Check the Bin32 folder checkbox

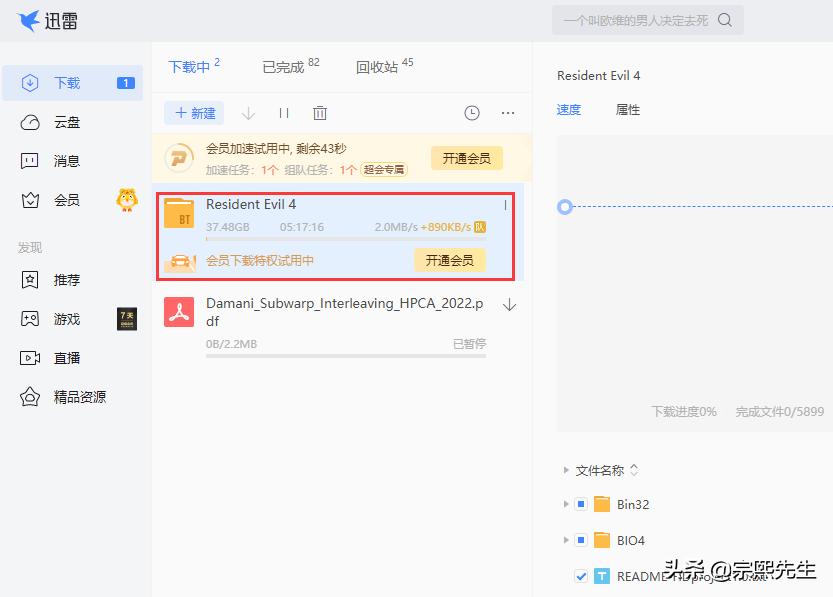(x=579, y=504)
